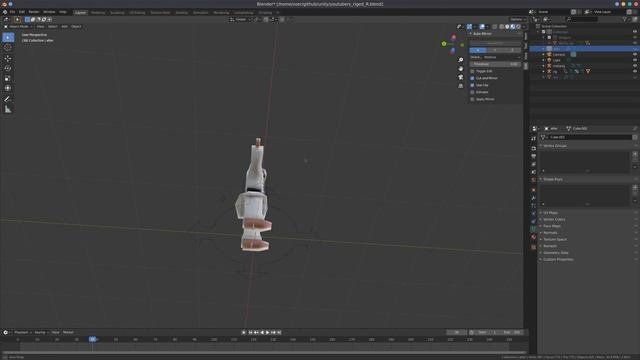Hide the Camera object in outliner
The width and height of the screenshot is (640, 360).
635,54
